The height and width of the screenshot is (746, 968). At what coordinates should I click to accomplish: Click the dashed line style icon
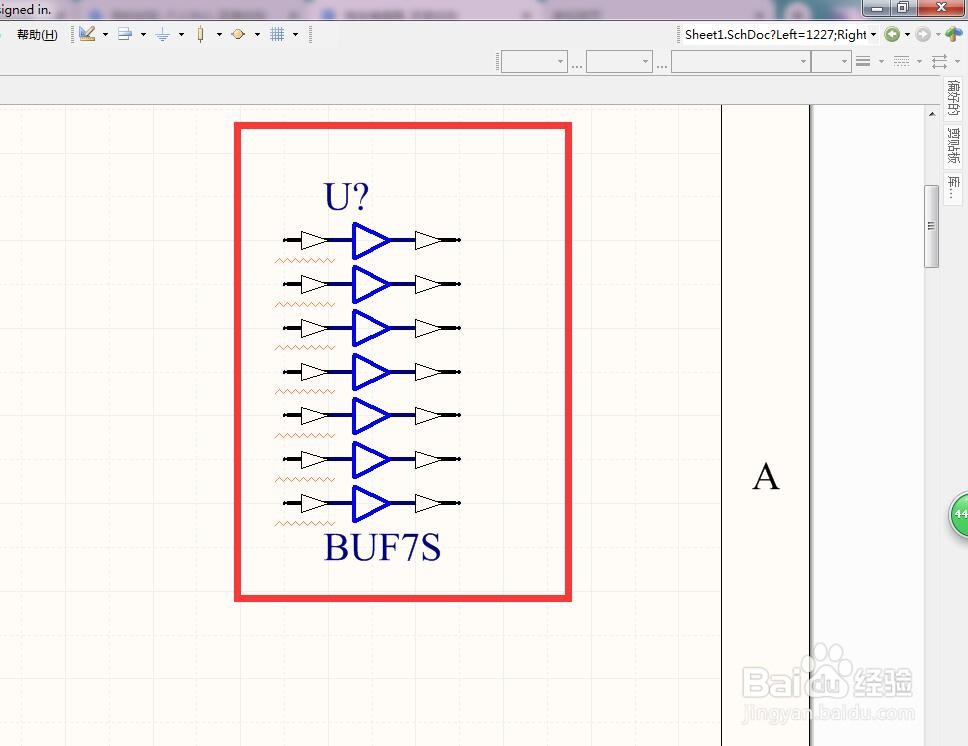click(x=901, y=61)
